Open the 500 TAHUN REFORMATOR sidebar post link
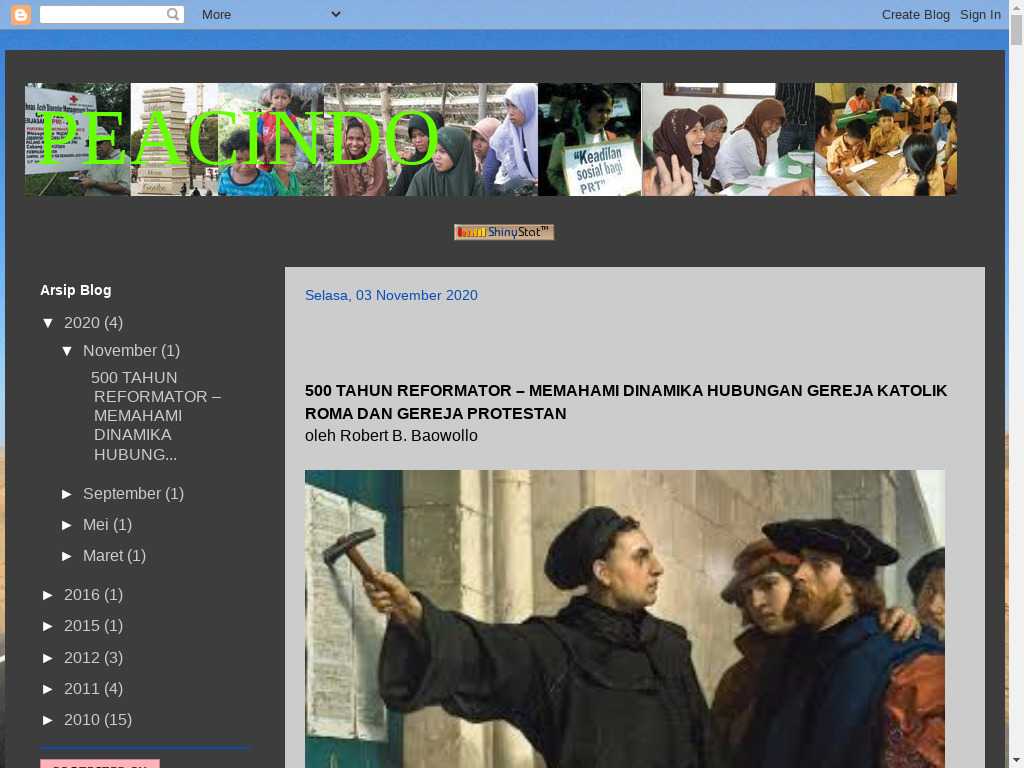 tap(157, 416)
